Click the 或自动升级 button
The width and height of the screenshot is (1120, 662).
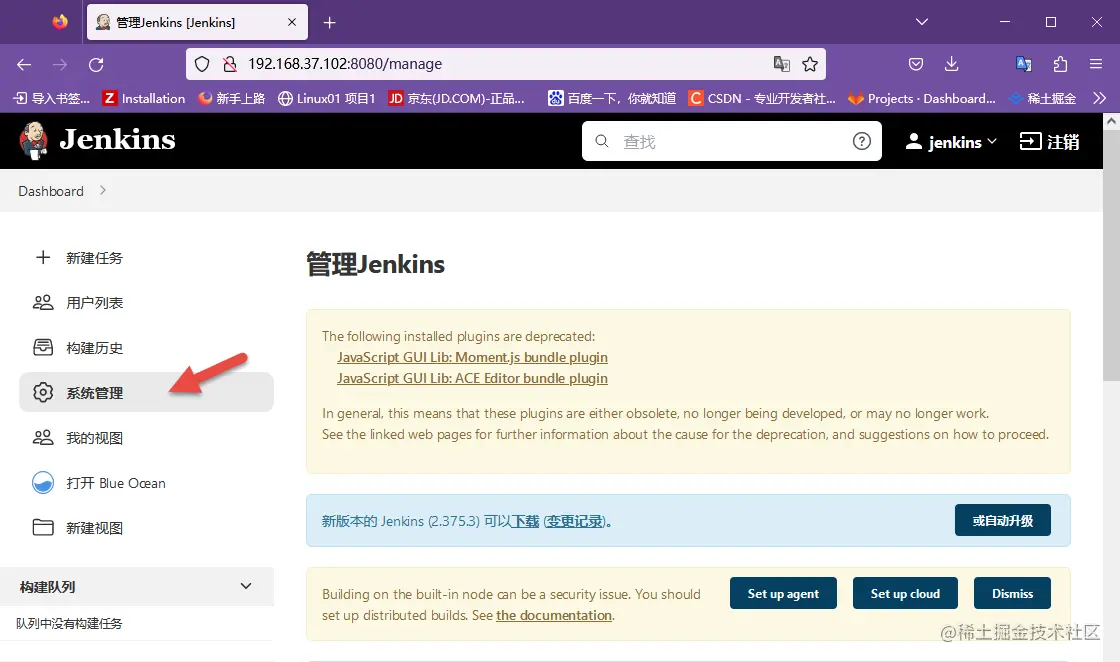tap(1003, 521)
